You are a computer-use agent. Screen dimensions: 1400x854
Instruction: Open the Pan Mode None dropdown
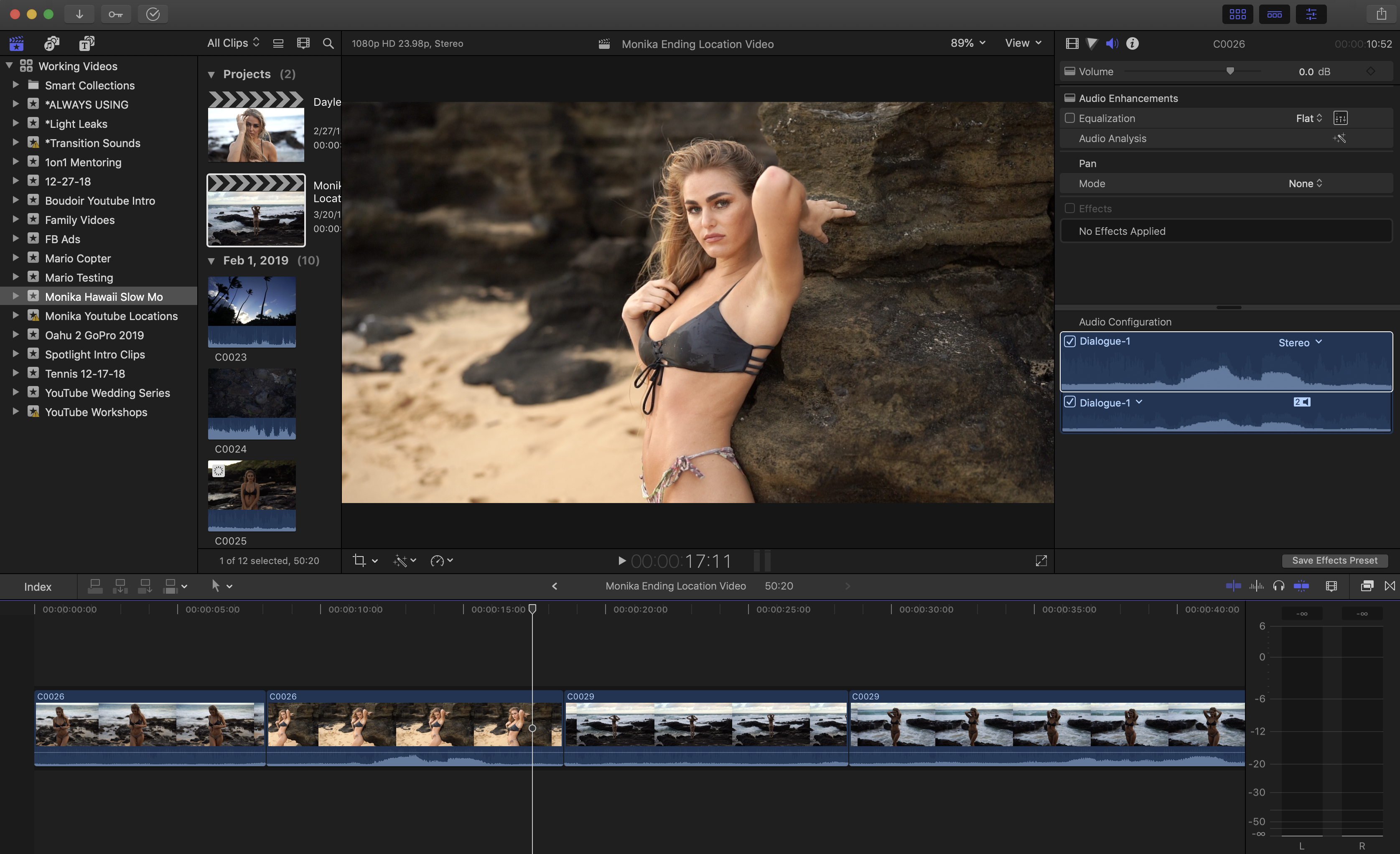[1305, 183]
